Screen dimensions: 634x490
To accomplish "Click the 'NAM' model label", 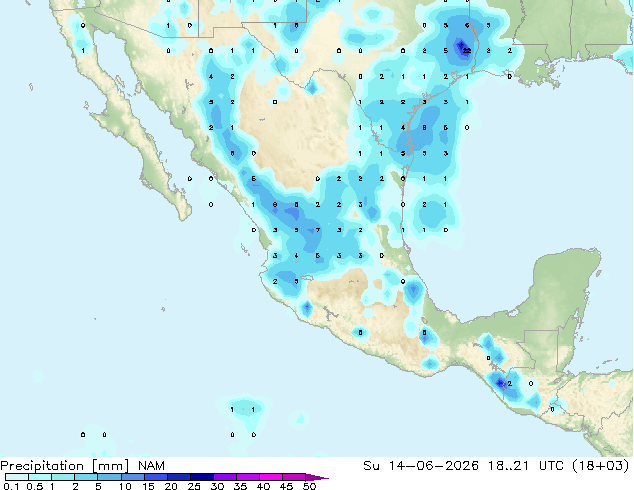I will [151, 466].
